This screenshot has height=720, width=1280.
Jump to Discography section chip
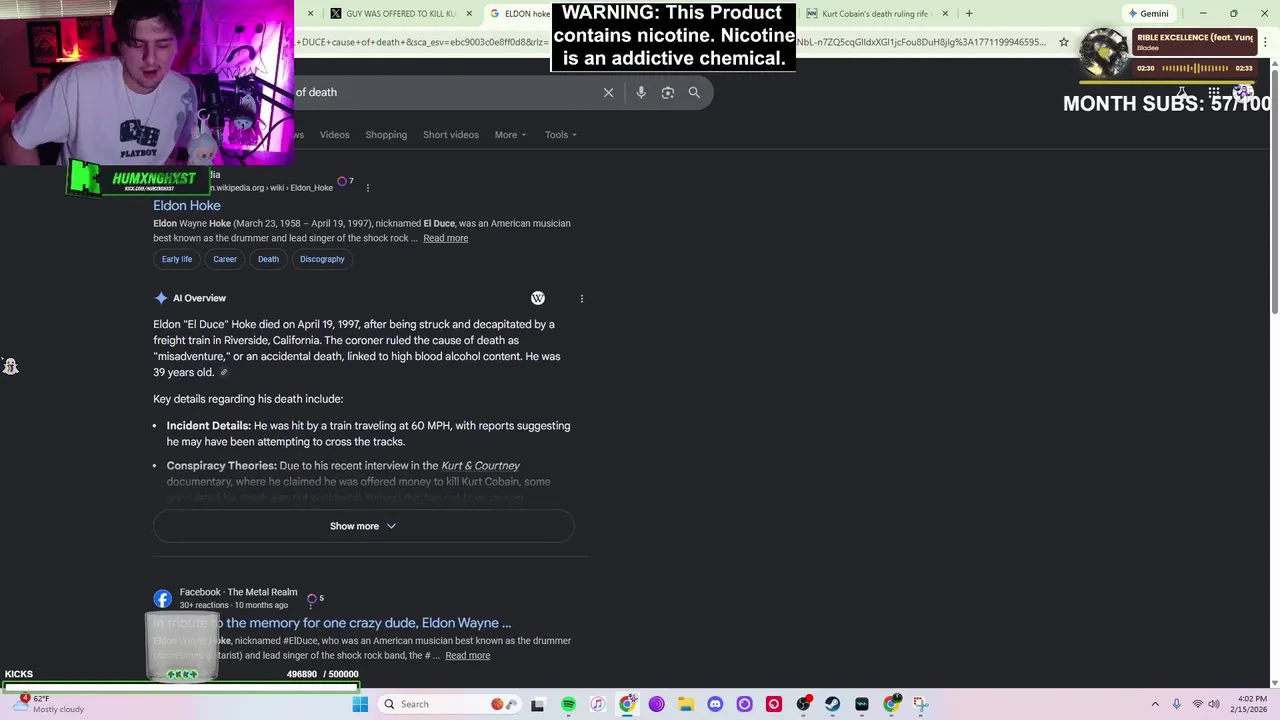pos(322,259)
